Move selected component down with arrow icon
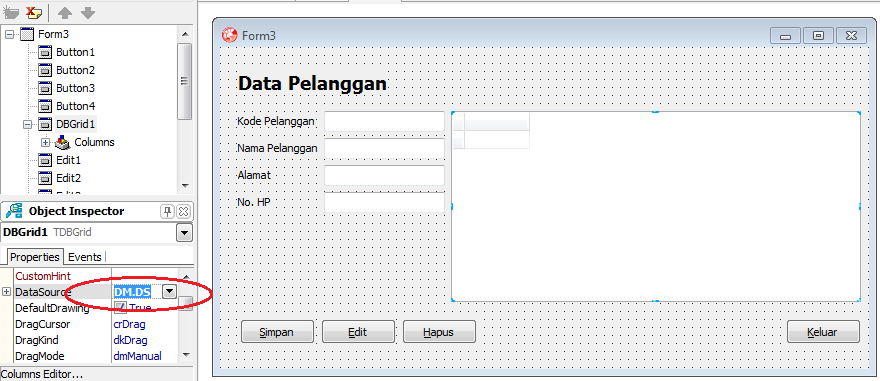The image size is (880, 381). pyautogui.click(x=88, y=12)
